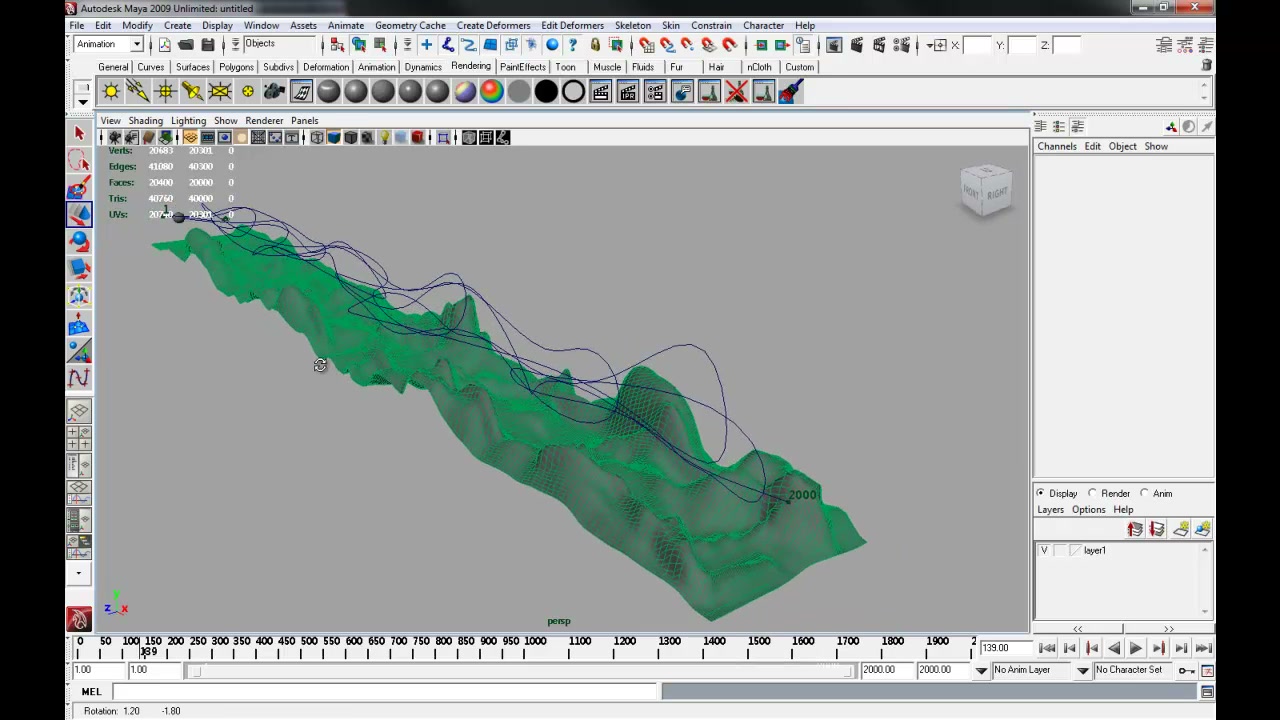The width and height of the screenshot is (1280, 720).
Task: Select the Show Manipulator tool
Action: [79, 351]
